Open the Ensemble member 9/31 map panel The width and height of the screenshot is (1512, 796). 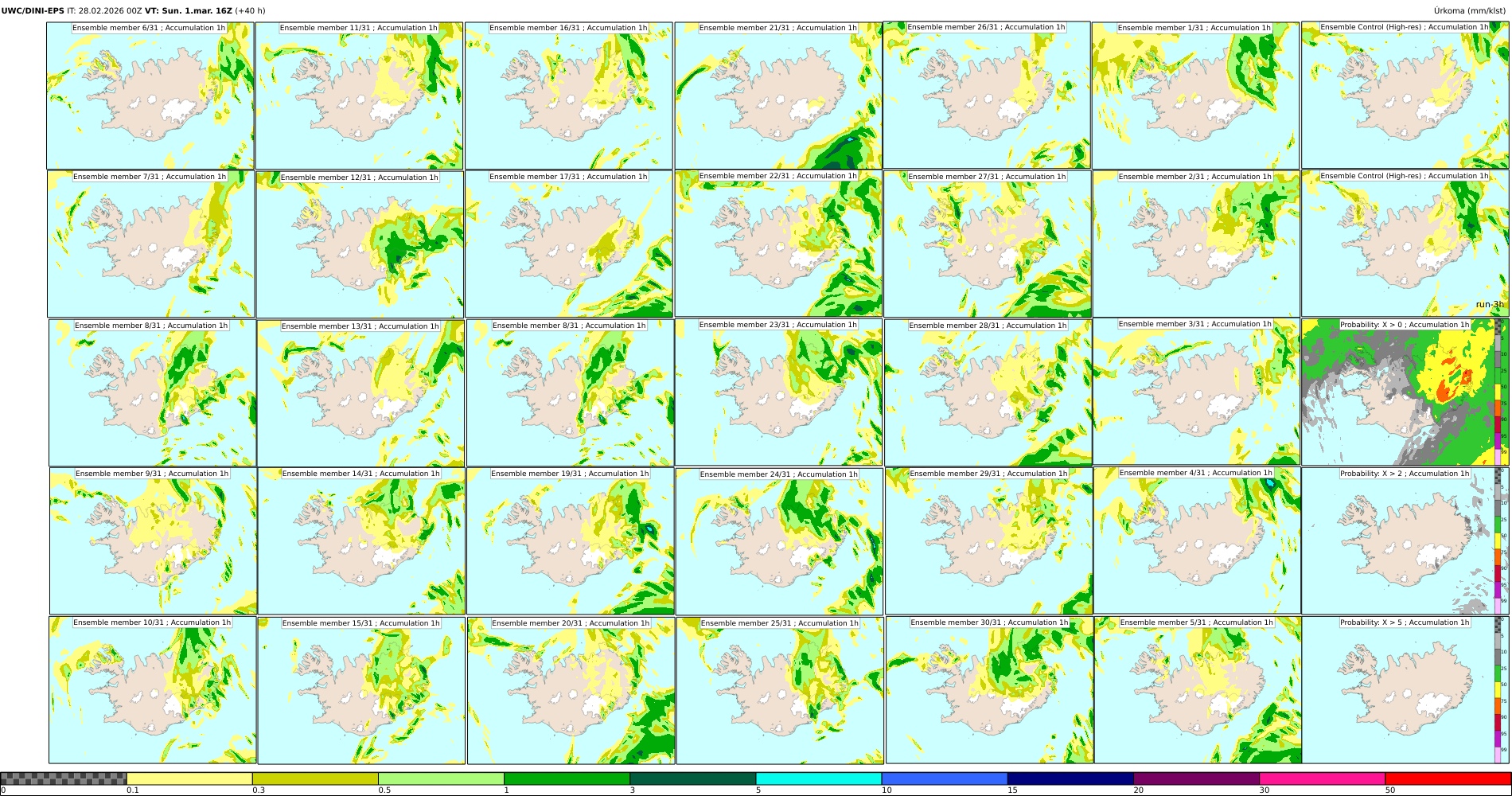pos(154,540)
